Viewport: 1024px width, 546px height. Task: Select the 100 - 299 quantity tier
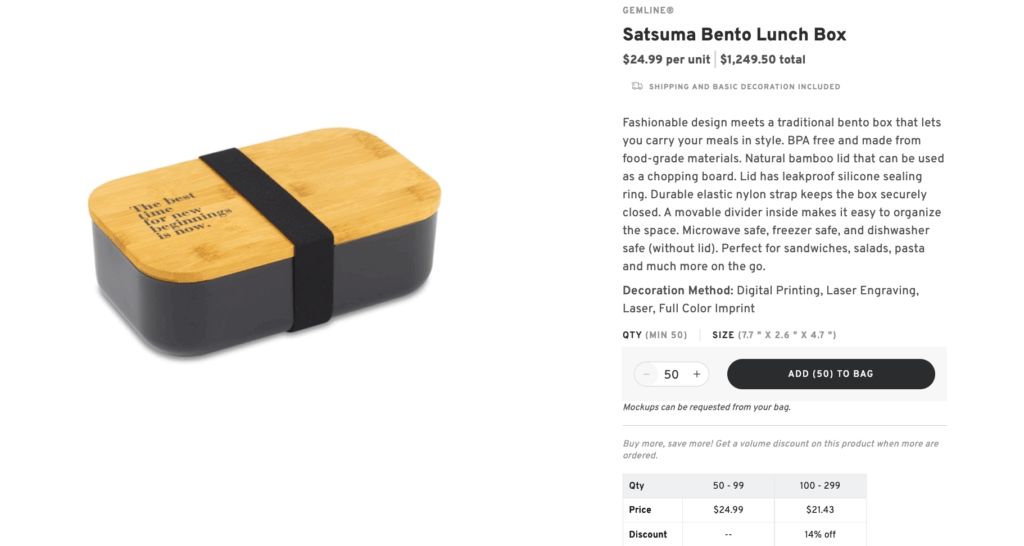[x=820, y=485]
